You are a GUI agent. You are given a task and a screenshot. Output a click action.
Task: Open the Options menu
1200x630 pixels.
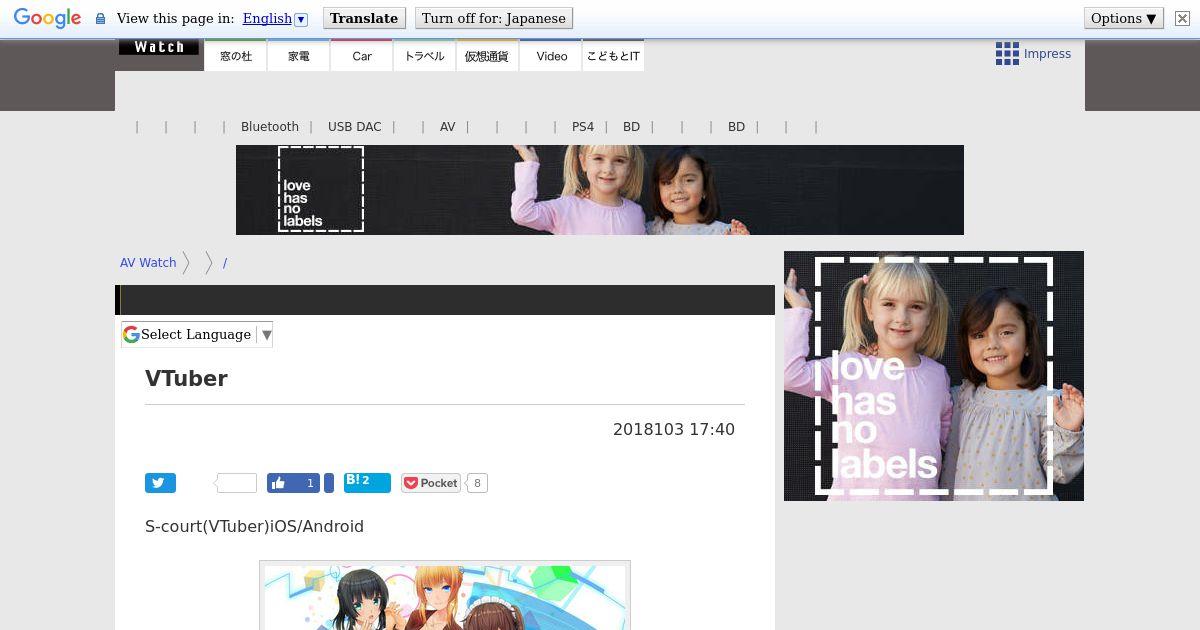tap(1123, 18)
